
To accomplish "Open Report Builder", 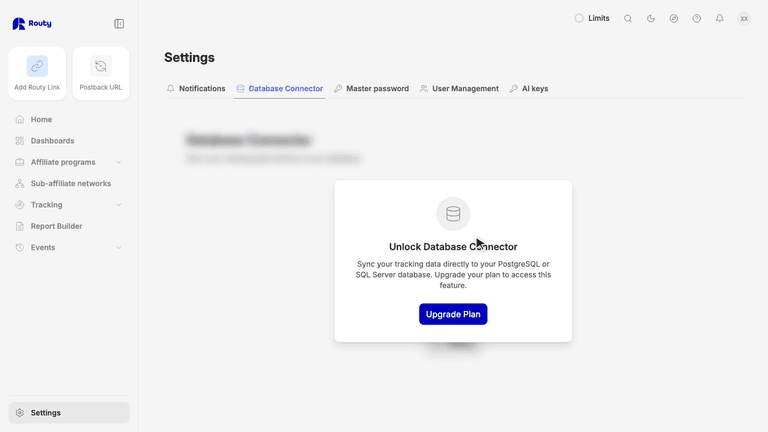I will click(x=56, y=226).
